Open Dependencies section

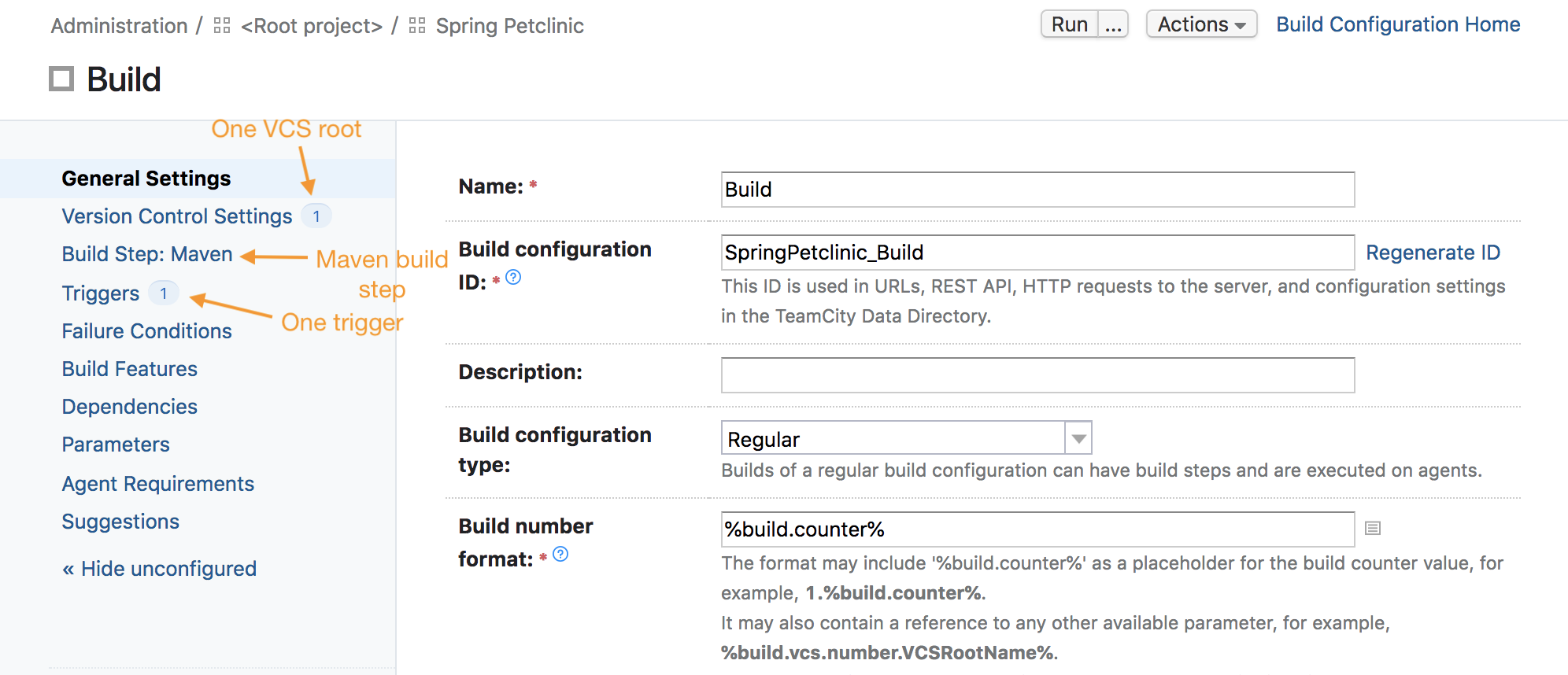tap(130, 407)
